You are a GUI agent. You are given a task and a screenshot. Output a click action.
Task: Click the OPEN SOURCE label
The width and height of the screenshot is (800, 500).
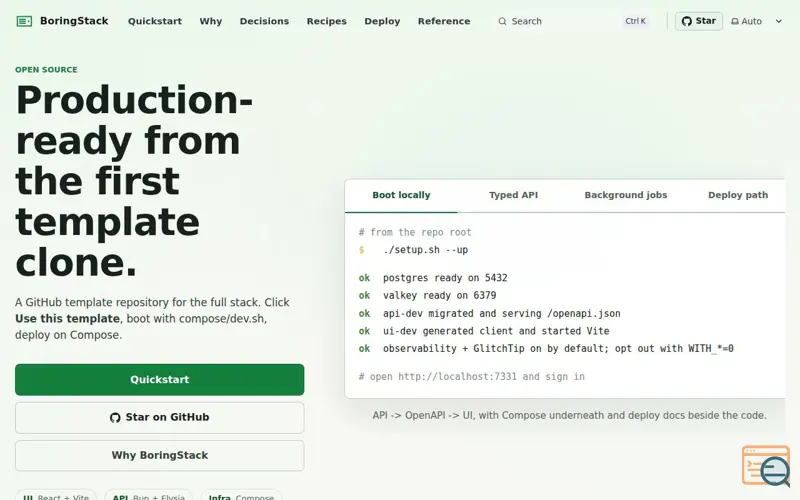(x=46, y=70)
